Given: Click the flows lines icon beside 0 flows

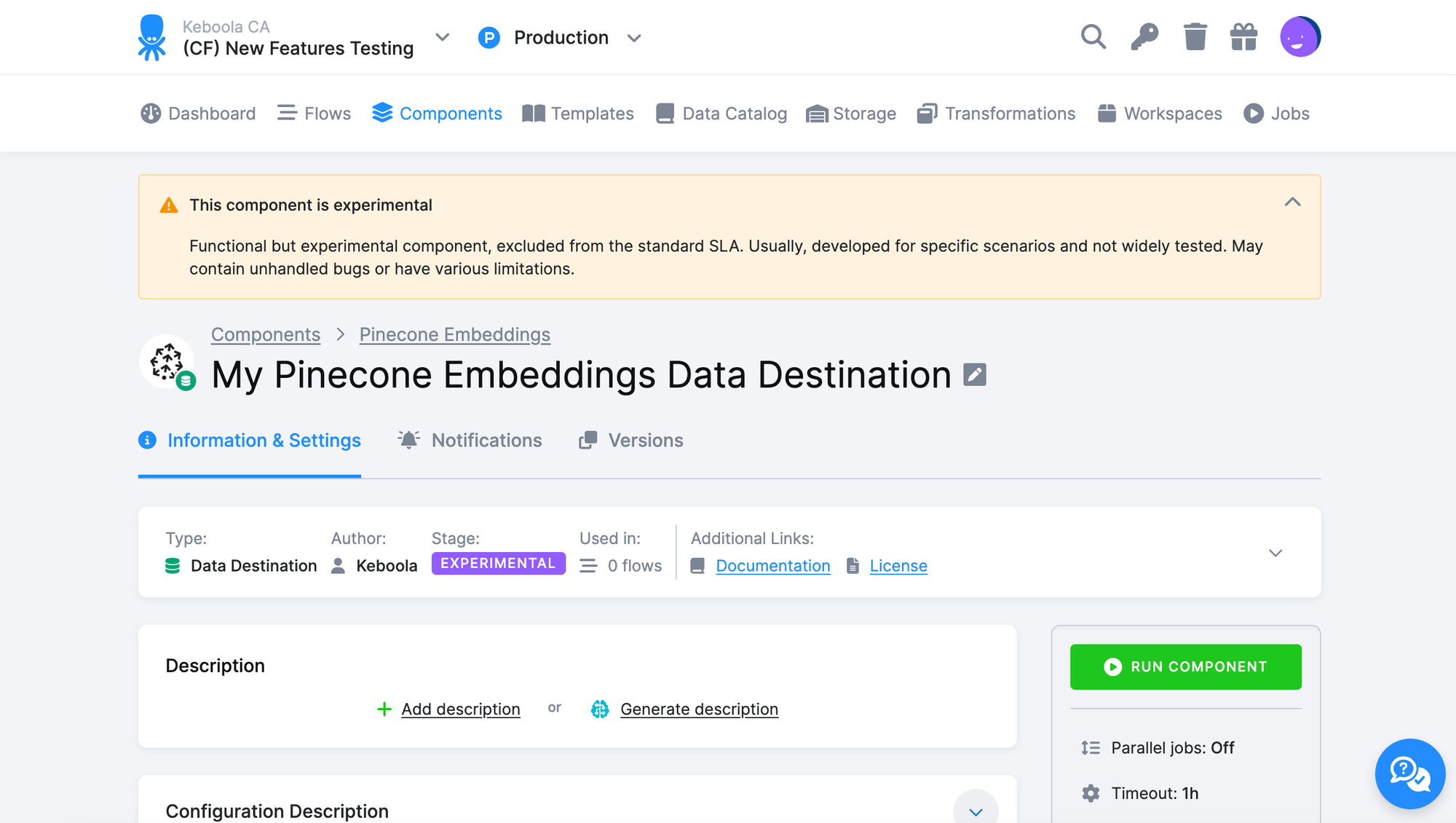Looking at the screenshot, I should (x=588, y=566).
